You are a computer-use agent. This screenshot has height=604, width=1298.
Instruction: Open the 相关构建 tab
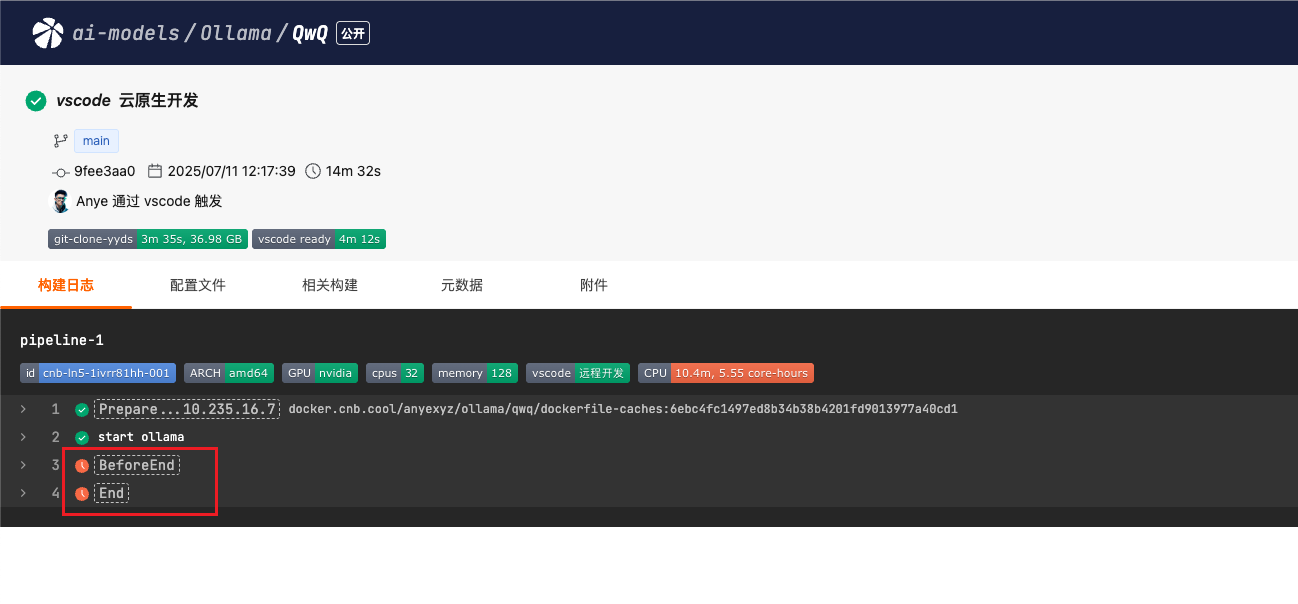click(330, 285)
